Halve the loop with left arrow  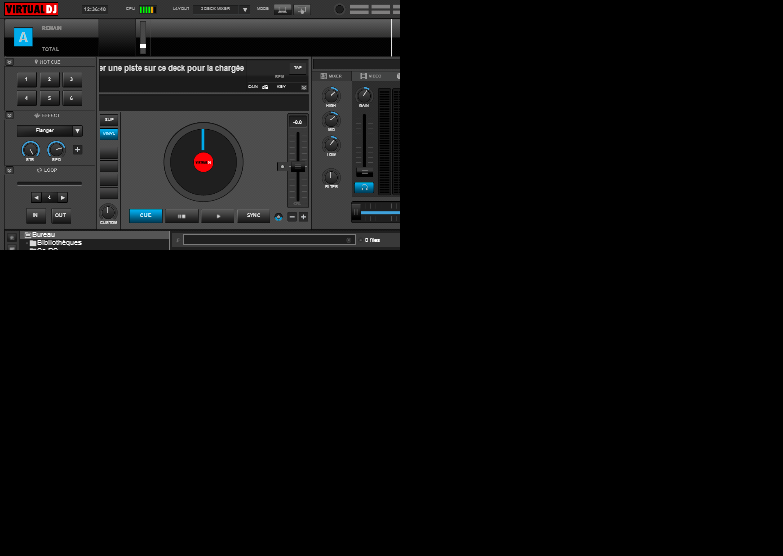tap(36, 198)
